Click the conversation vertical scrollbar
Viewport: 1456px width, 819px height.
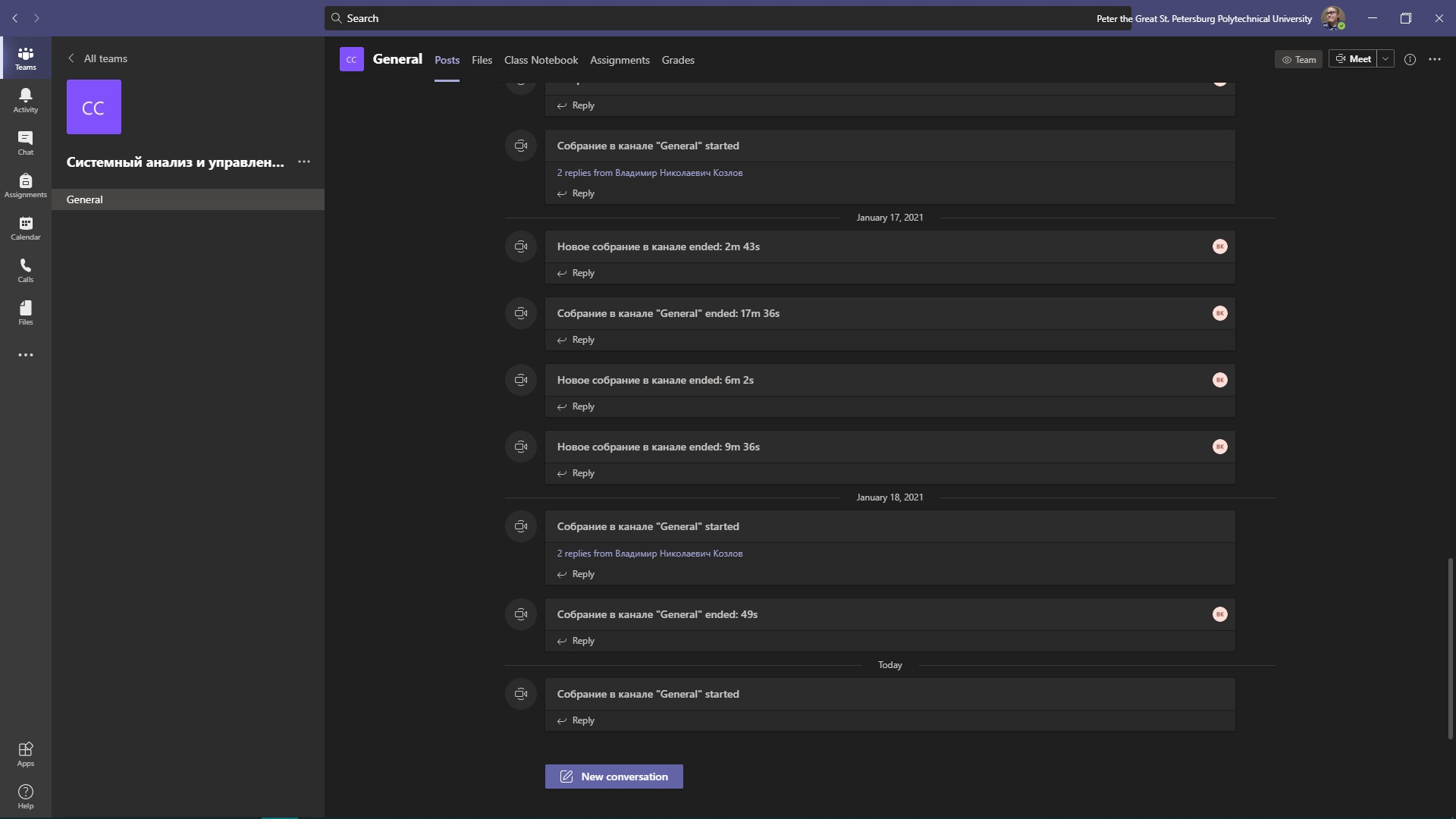click(1450, 648)
